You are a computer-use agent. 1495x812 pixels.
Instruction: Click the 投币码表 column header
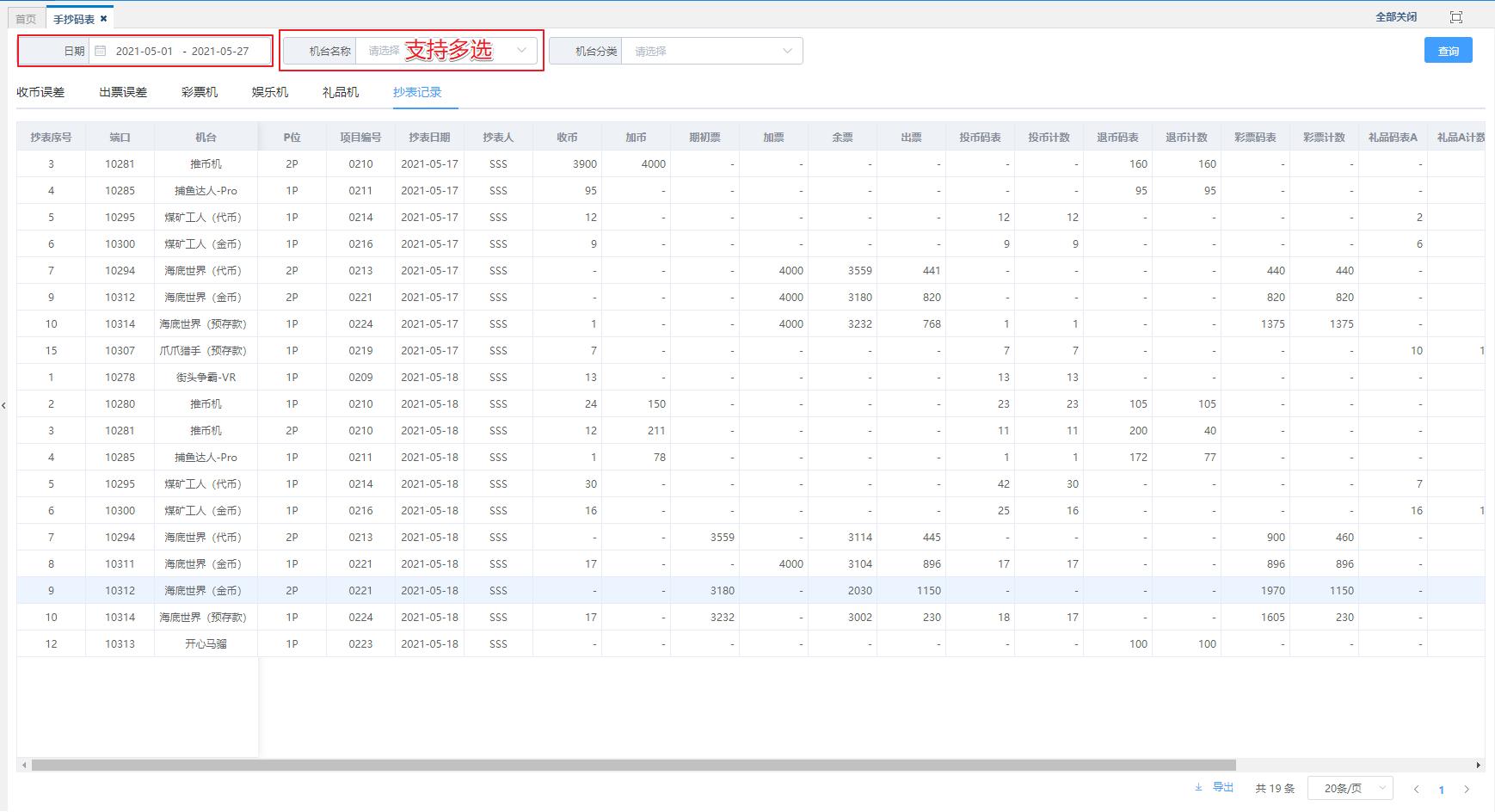pos(980,137)
